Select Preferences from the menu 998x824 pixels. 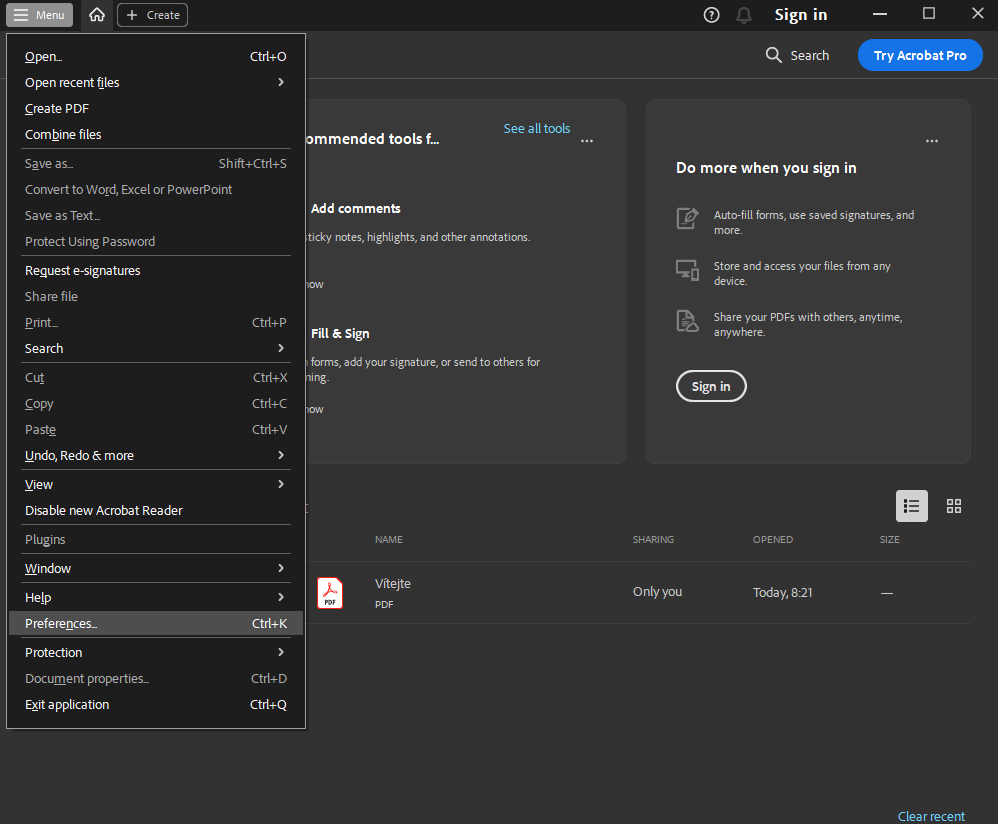pyautogui.click(x=155, y=624)
